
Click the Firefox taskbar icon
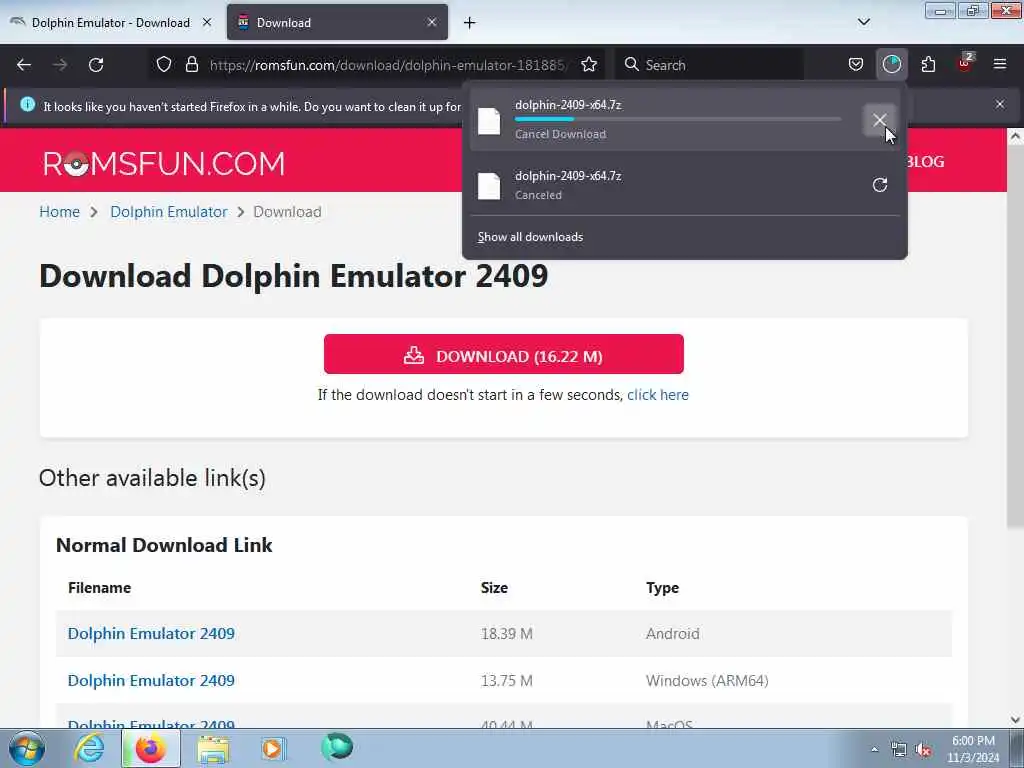(150, 748)
